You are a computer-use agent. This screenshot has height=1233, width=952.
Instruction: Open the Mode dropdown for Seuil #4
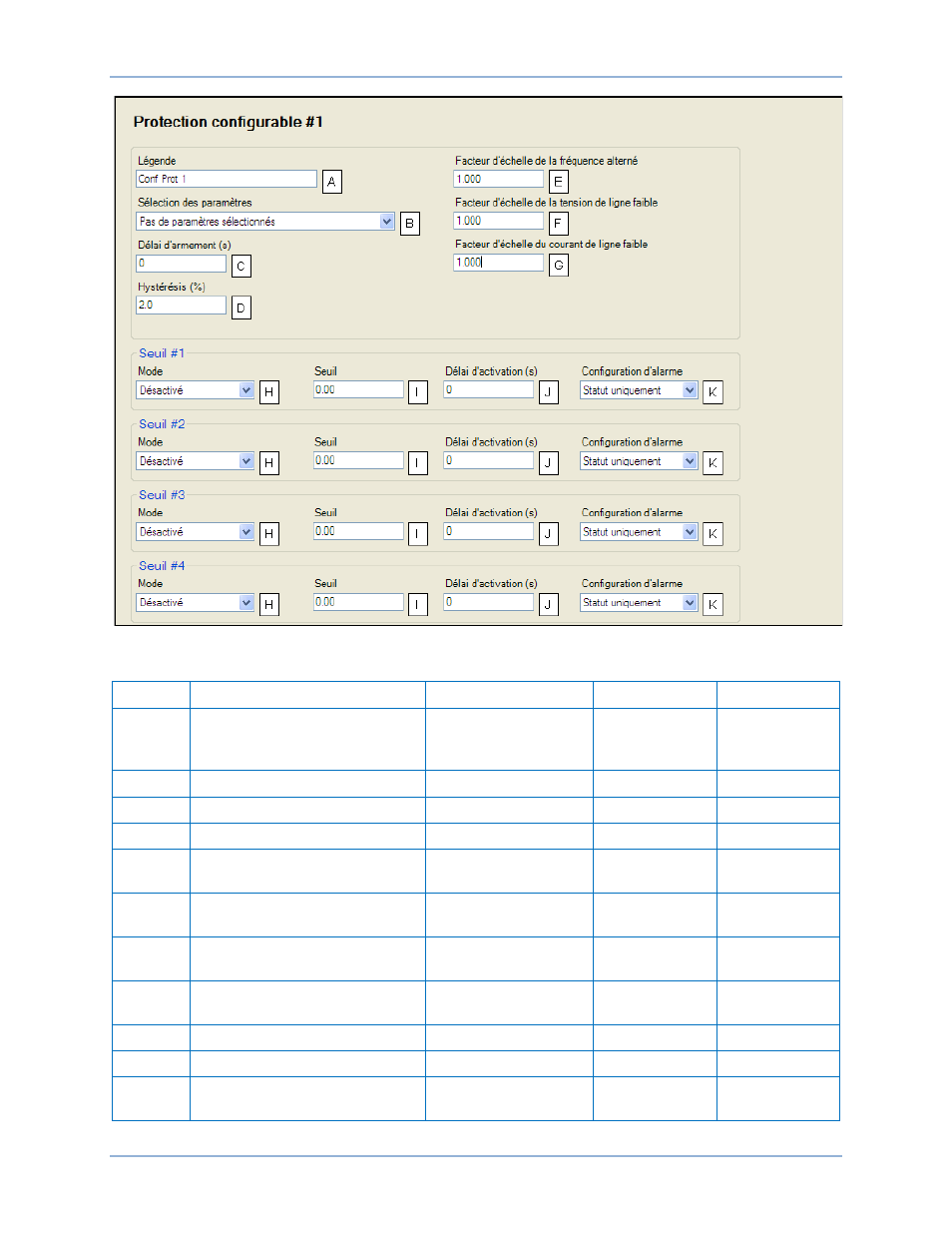click(196, 603)
